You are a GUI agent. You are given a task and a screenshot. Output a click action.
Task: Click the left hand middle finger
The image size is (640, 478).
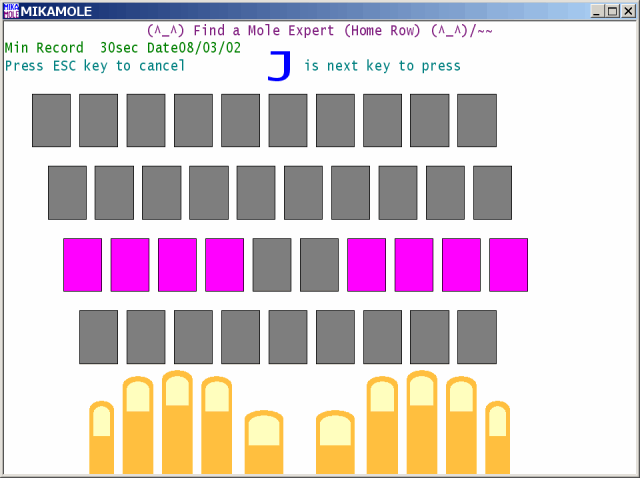coord(177,422)
